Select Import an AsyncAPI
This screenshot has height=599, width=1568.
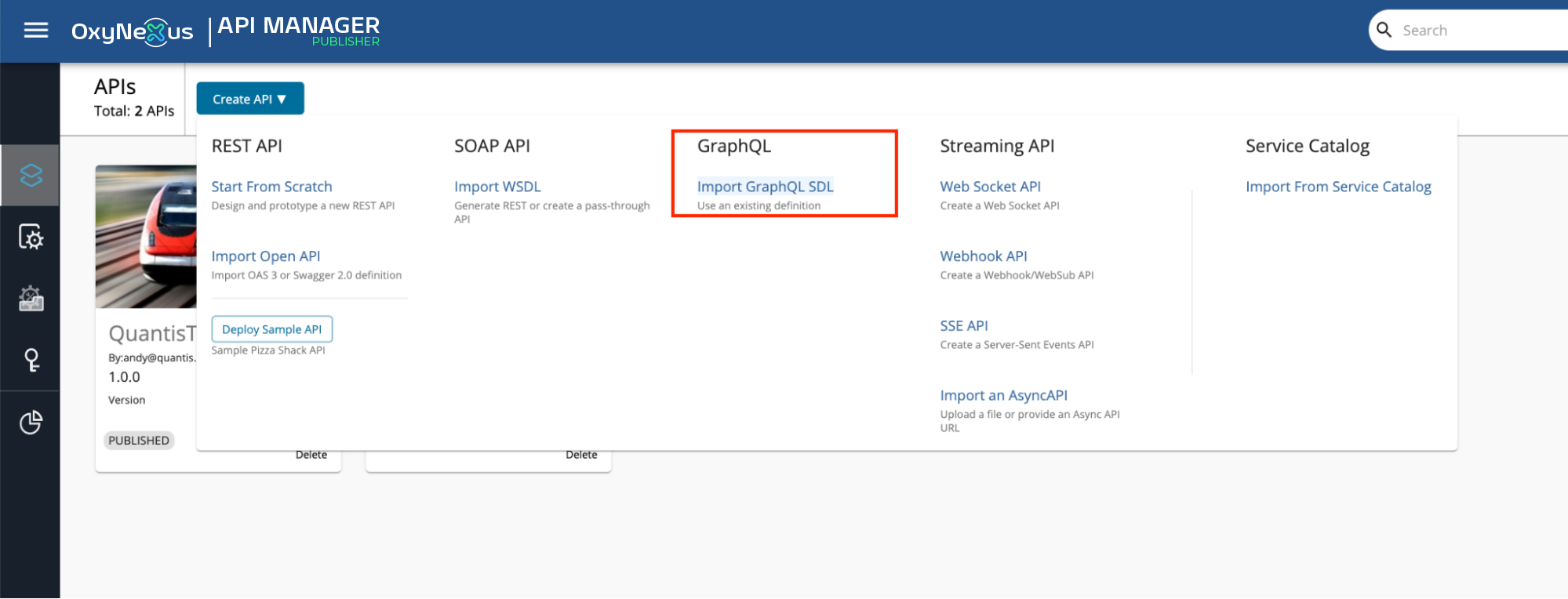click(x=1004, y=396)
